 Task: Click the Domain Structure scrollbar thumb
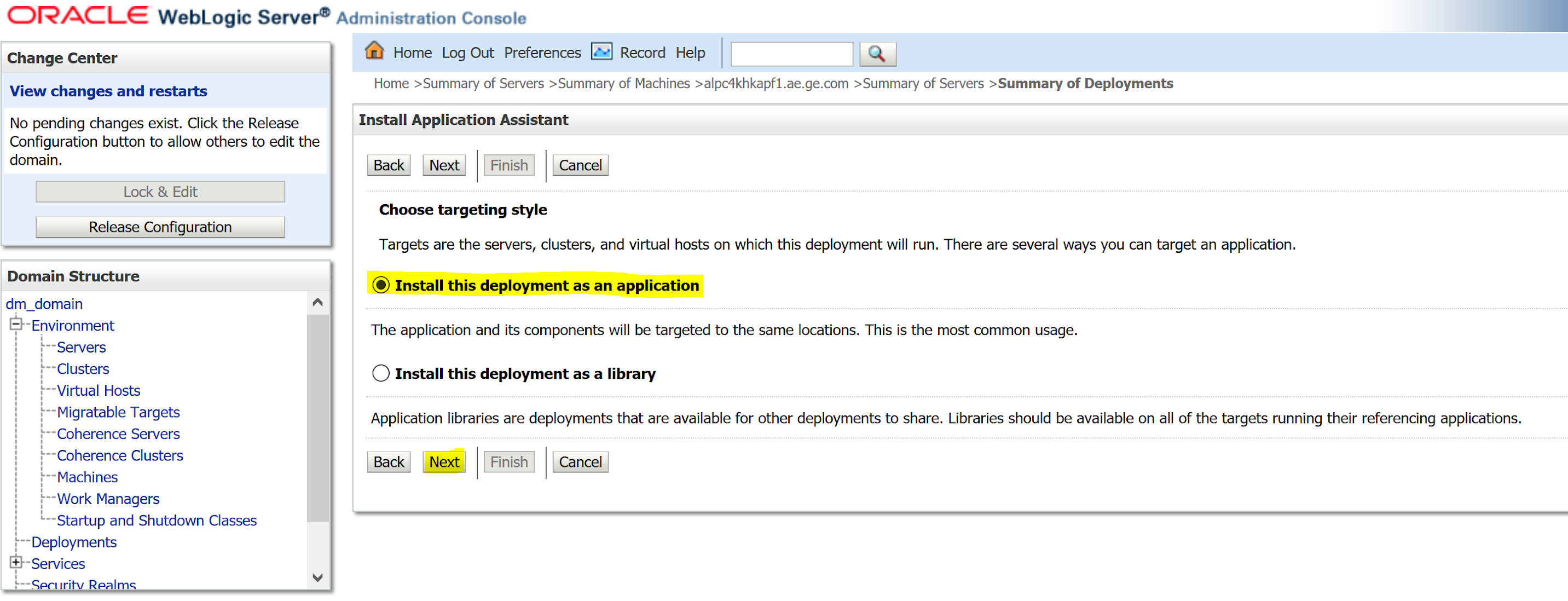point(318,418)
